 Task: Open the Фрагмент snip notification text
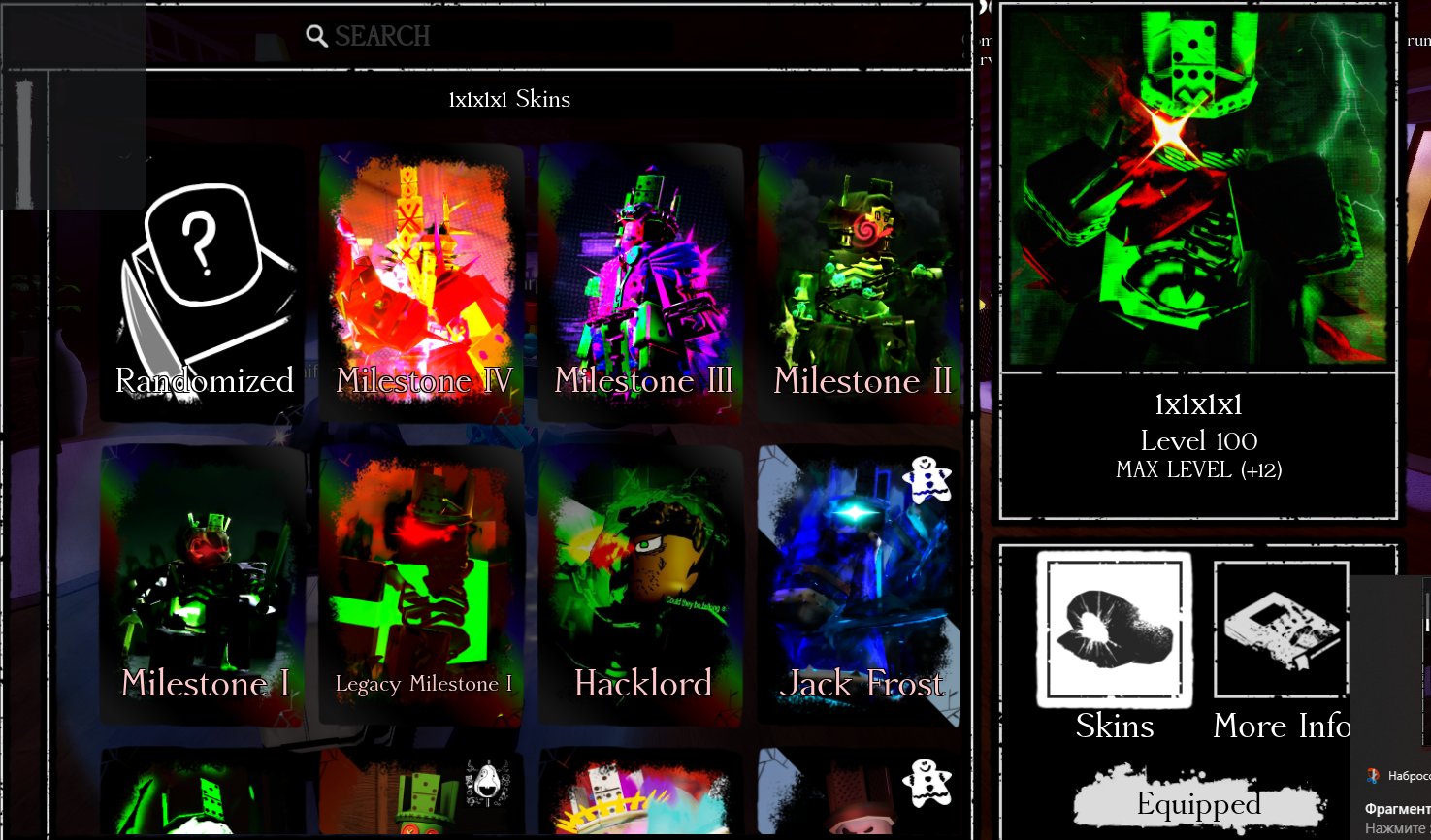[x=1398, y=808]
